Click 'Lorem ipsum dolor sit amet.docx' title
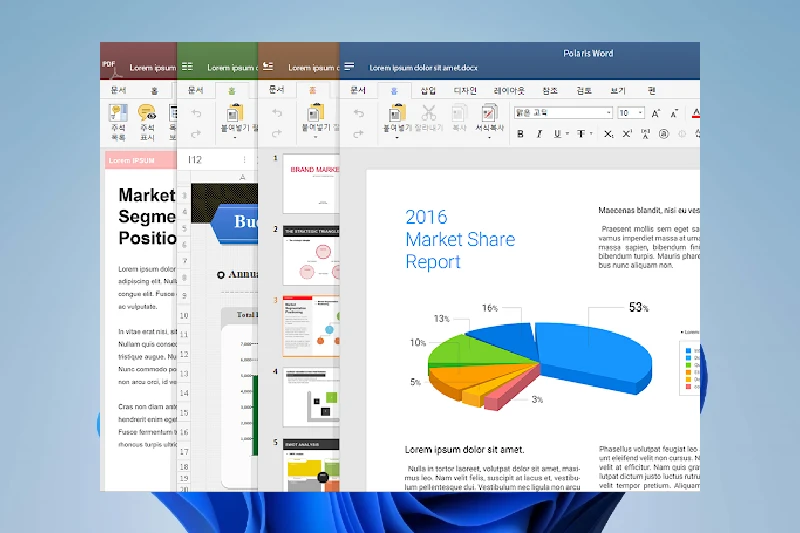This screenshot has height=533, width=800. (423, 67)
